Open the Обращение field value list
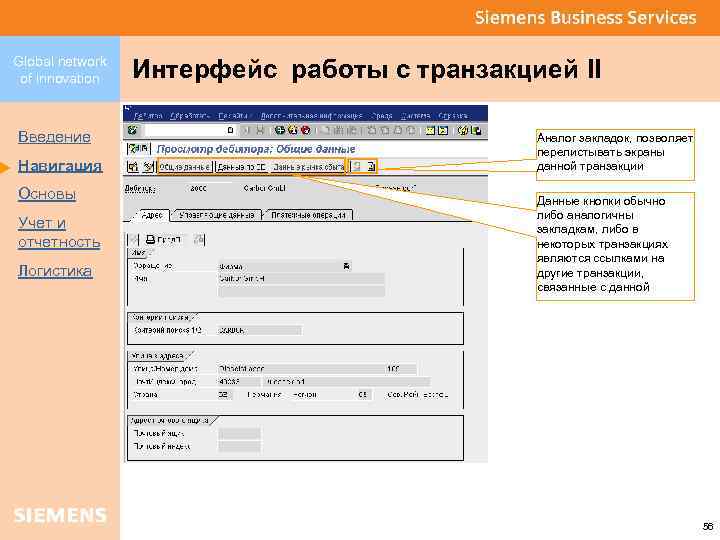The image size is (720, 540). pos(347,266)
